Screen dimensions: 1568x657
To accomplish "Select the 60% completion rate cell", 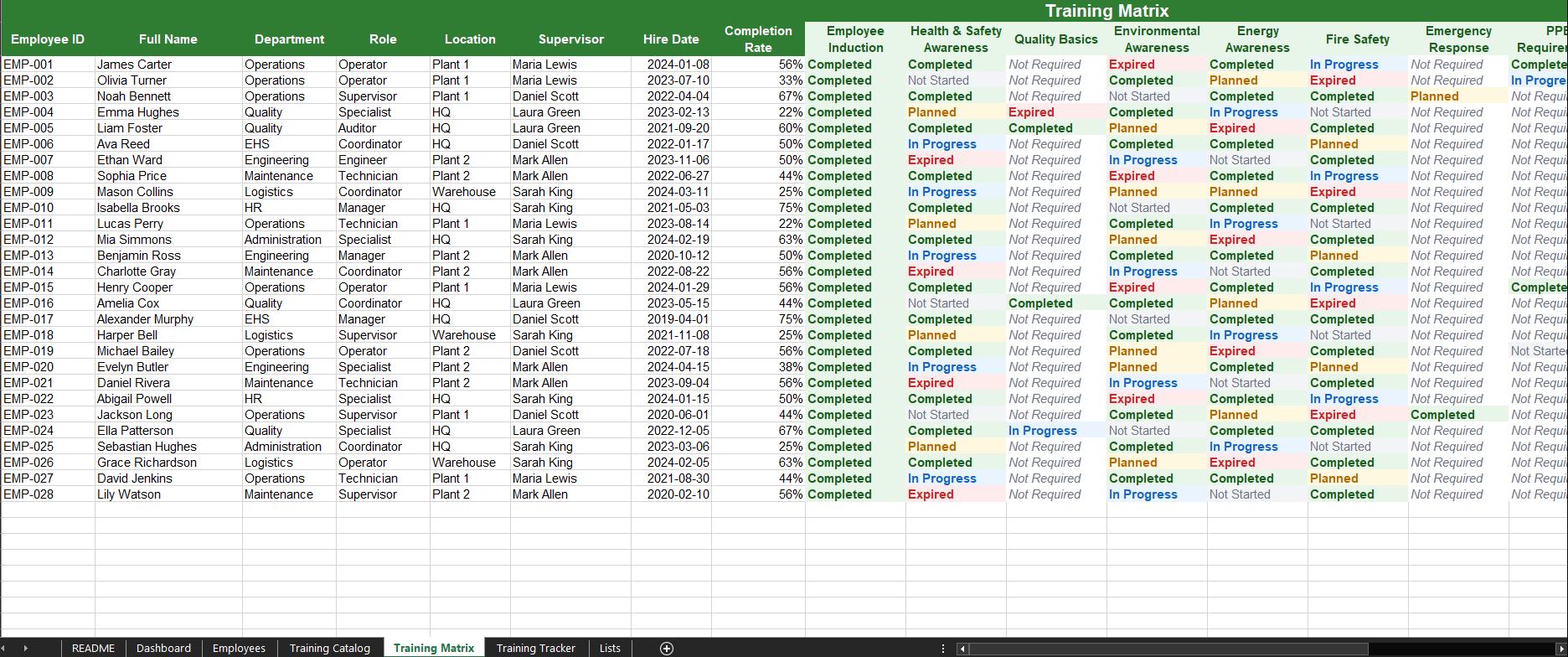I will pos(758,128).
